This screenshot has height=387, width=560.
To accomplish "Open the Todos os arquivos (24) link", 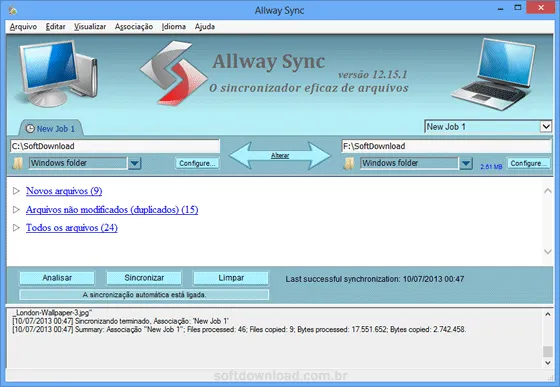I will 71,228.
